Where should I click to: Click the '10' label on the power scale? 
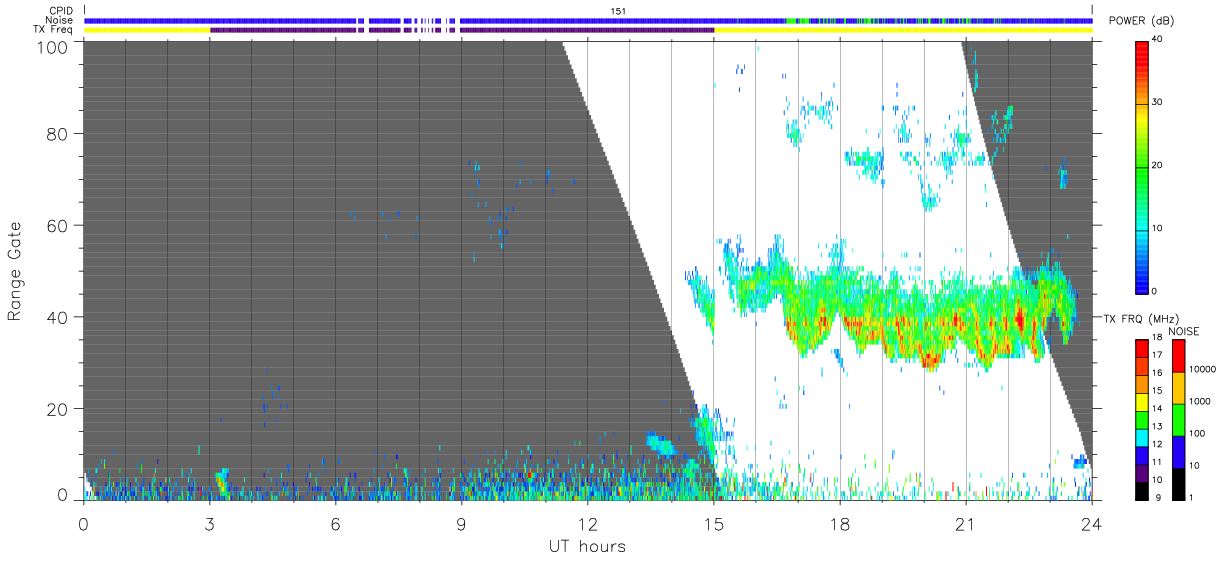point(1159,228)
